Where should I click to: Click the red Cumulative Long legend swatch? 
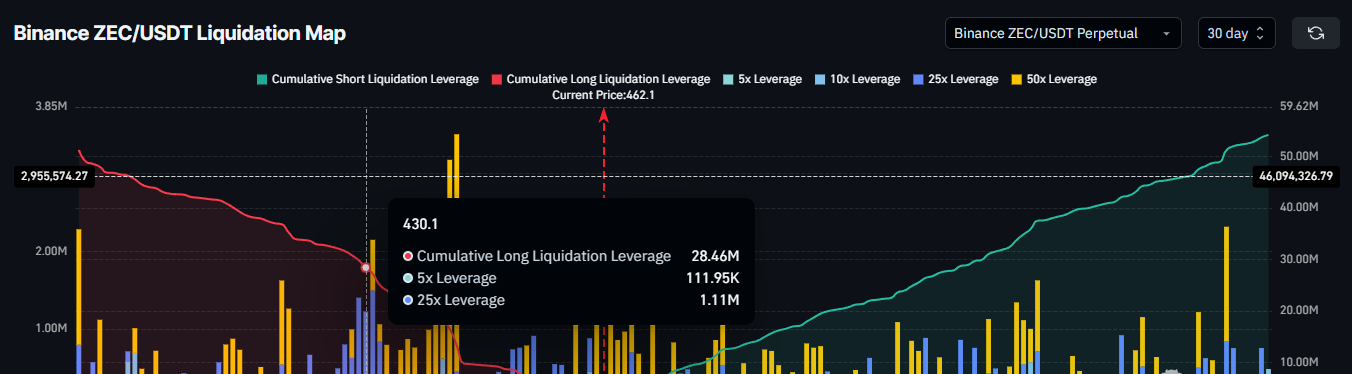pyautogui.click(x=497, y=79)
